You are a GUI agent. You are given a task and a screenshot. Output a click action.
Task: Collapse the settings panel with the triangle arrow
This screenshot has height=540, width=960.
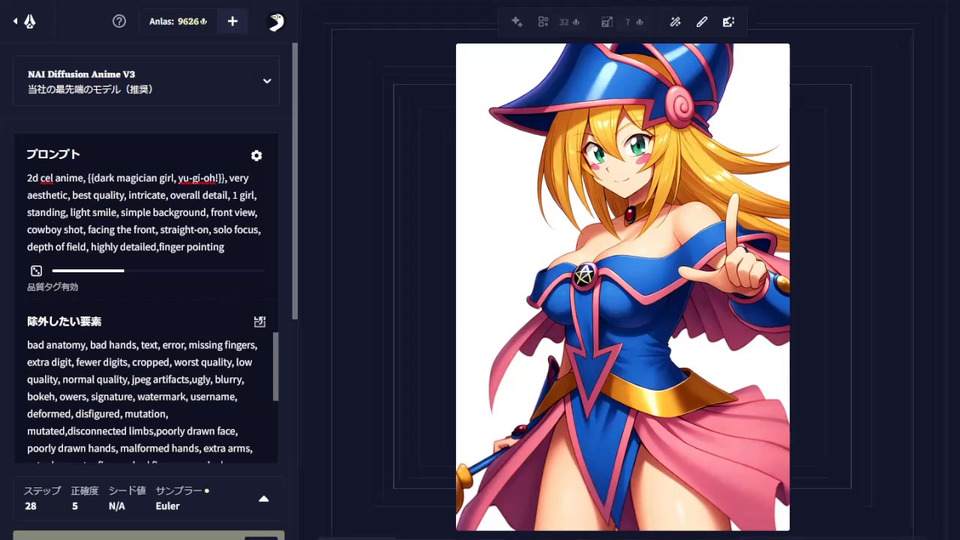pos(264,499)
